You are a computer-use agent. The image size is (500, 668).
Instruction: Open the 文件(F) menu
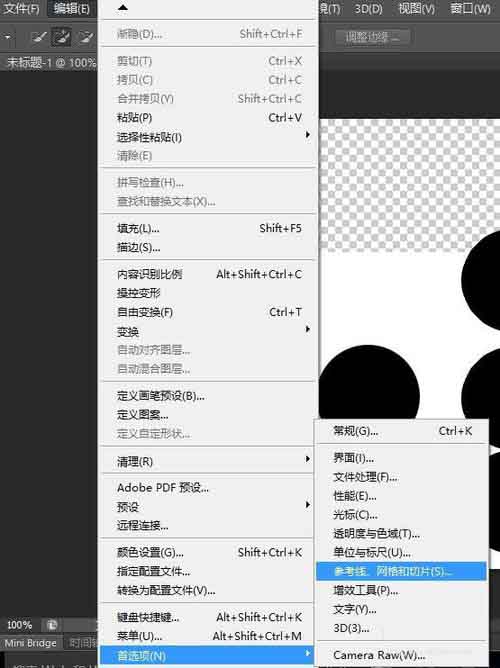21,9
